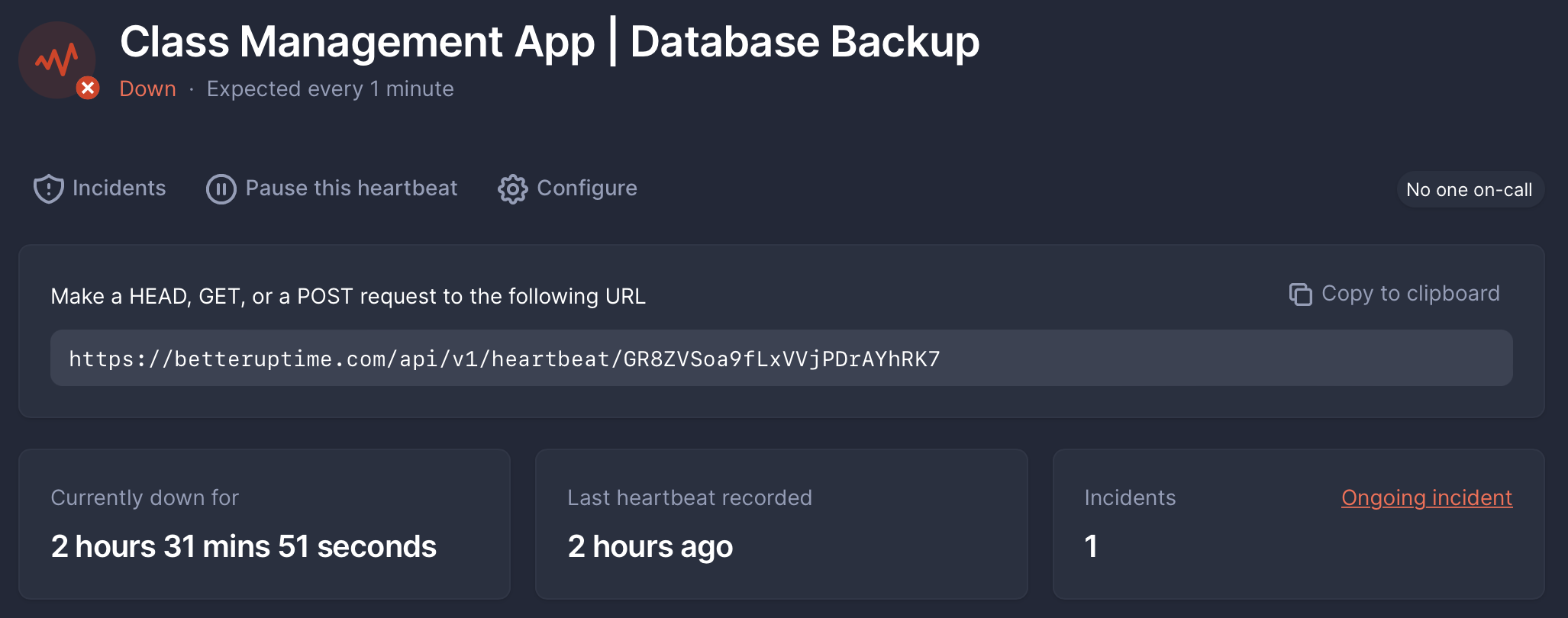Click the pause circle icon
1568x618 pixels.
point(221,188)
